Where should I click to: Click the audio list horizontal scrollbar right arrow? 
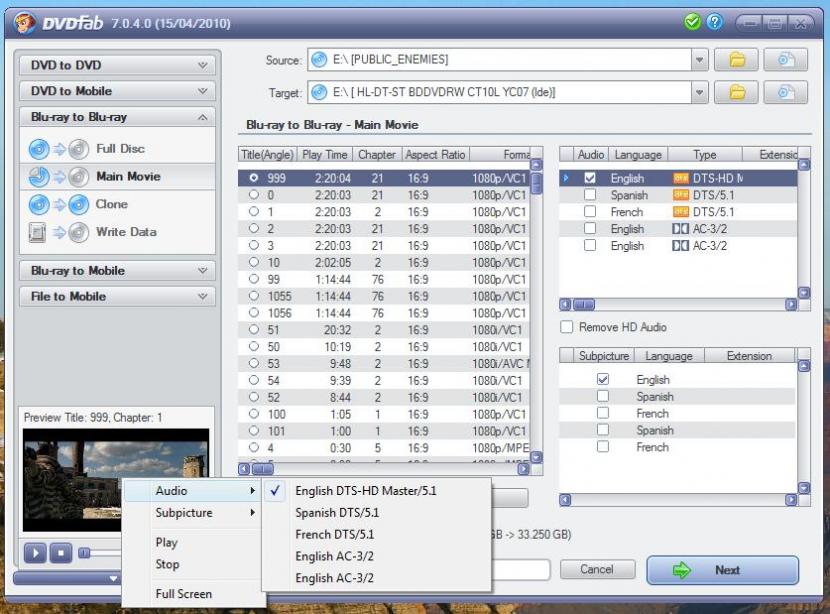791,304
